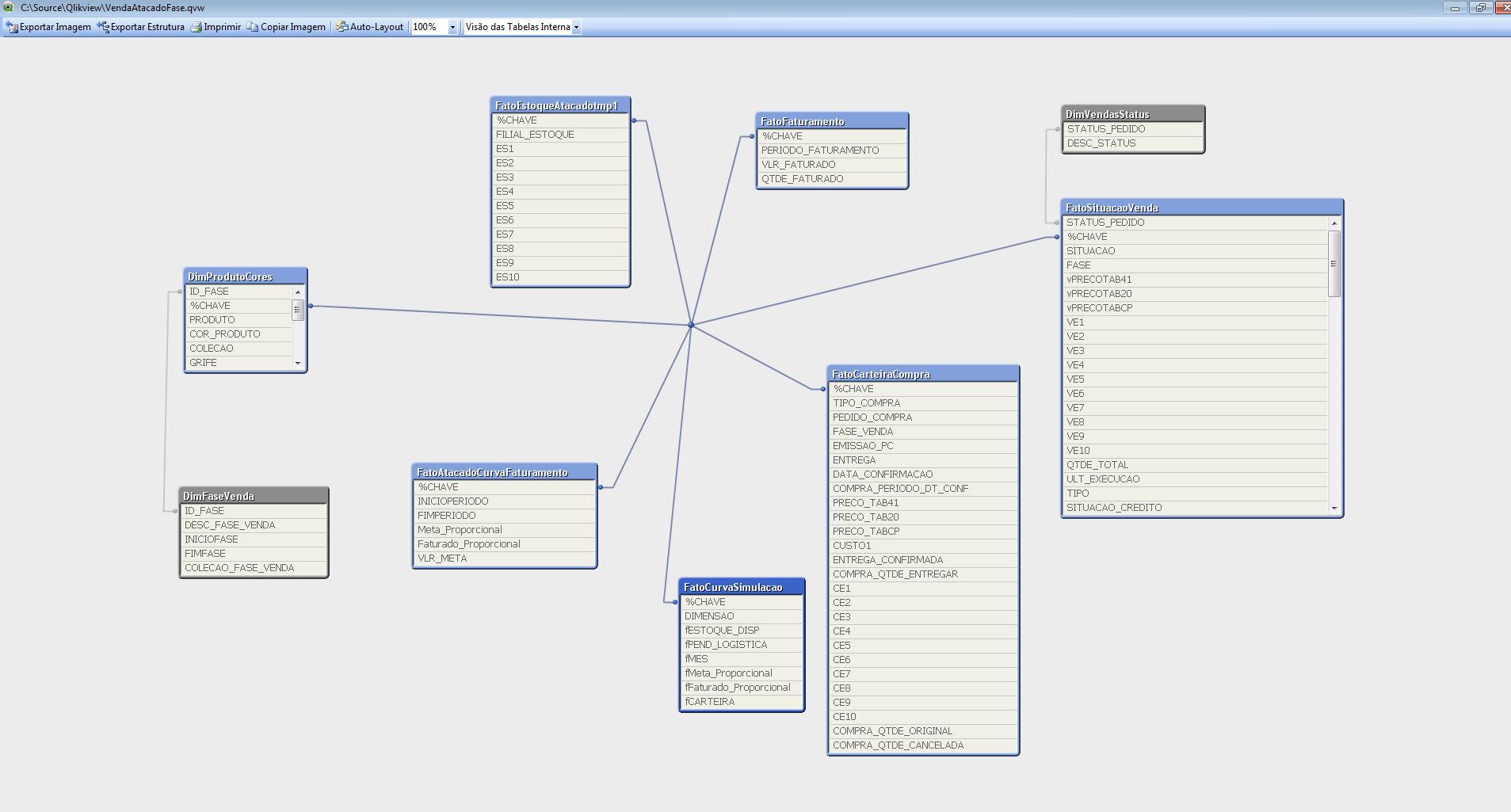
Task: Click COMPRA_PERIODO_DT_CONF field
Action: [x=923, y=489]
